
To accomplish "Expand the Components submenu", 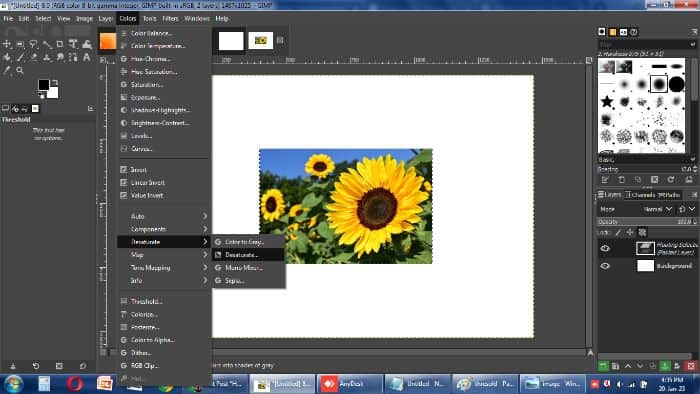I will 164,229.
